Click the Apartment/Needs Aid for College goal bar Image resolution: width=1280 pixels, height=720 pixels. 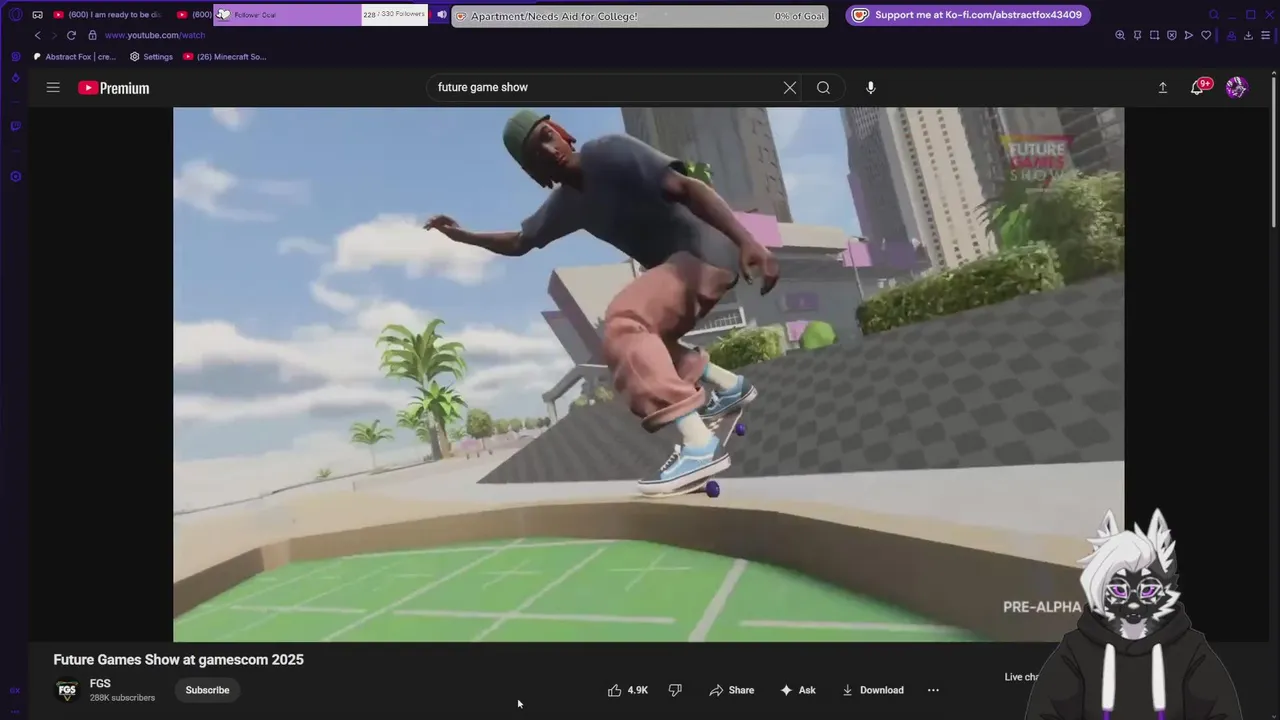(640, 16)
